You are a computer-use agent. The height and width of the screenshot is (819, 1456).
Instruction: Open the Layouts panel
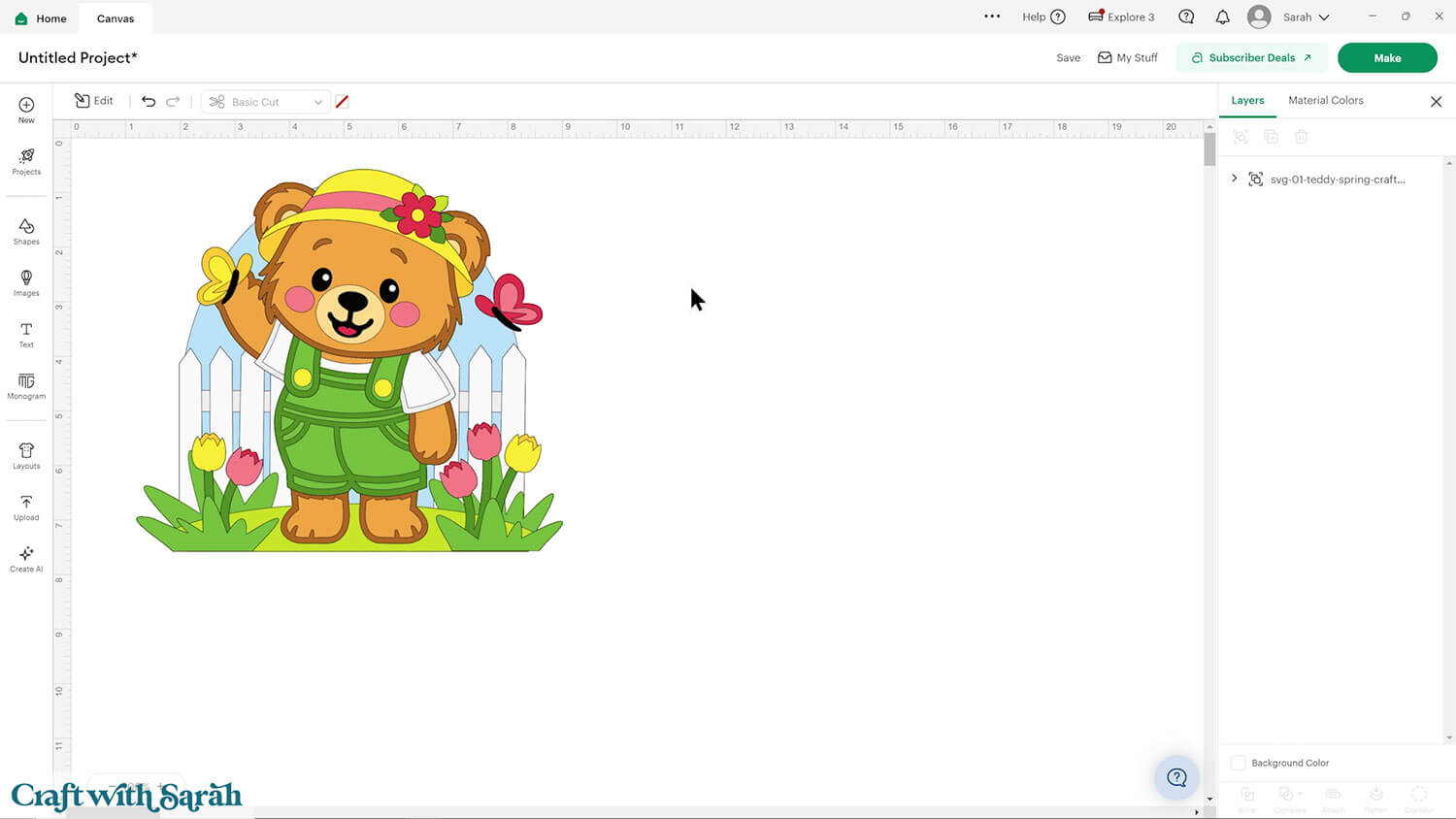[x=26, y=455]
